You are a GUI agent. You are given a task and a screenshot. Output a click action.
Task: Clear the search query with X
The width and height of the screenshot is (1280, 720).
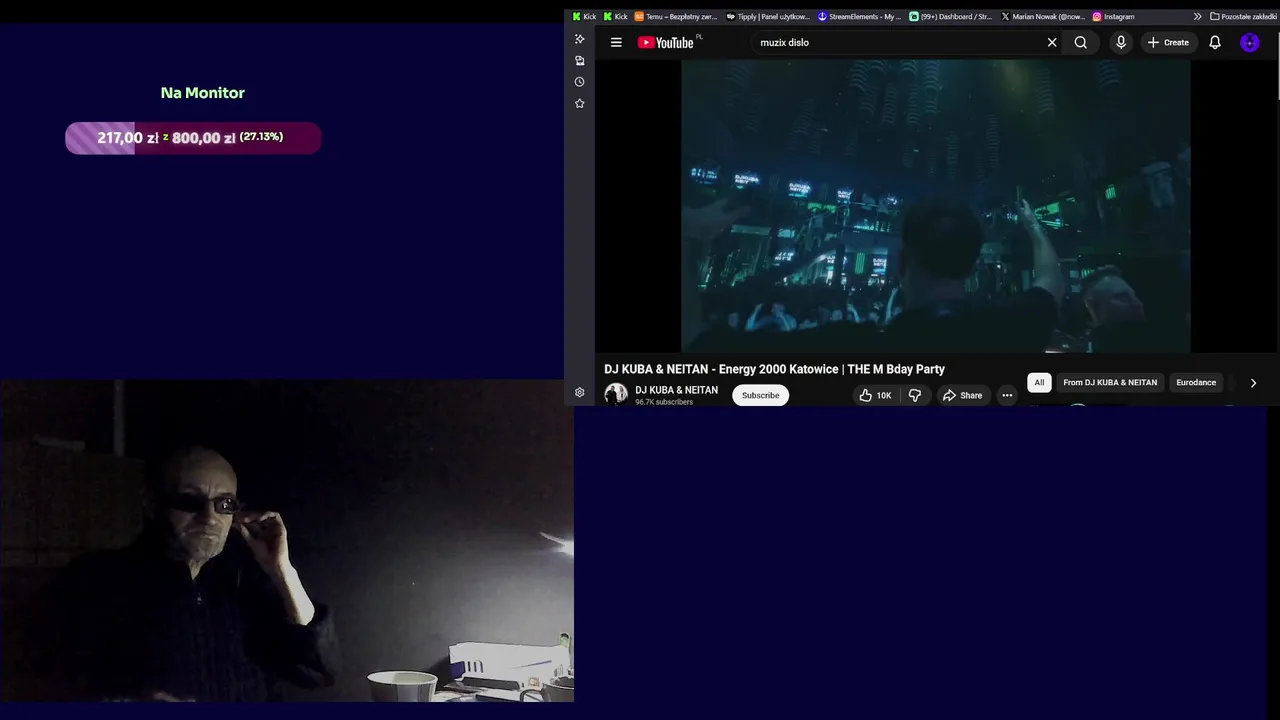pos(1052,42)
